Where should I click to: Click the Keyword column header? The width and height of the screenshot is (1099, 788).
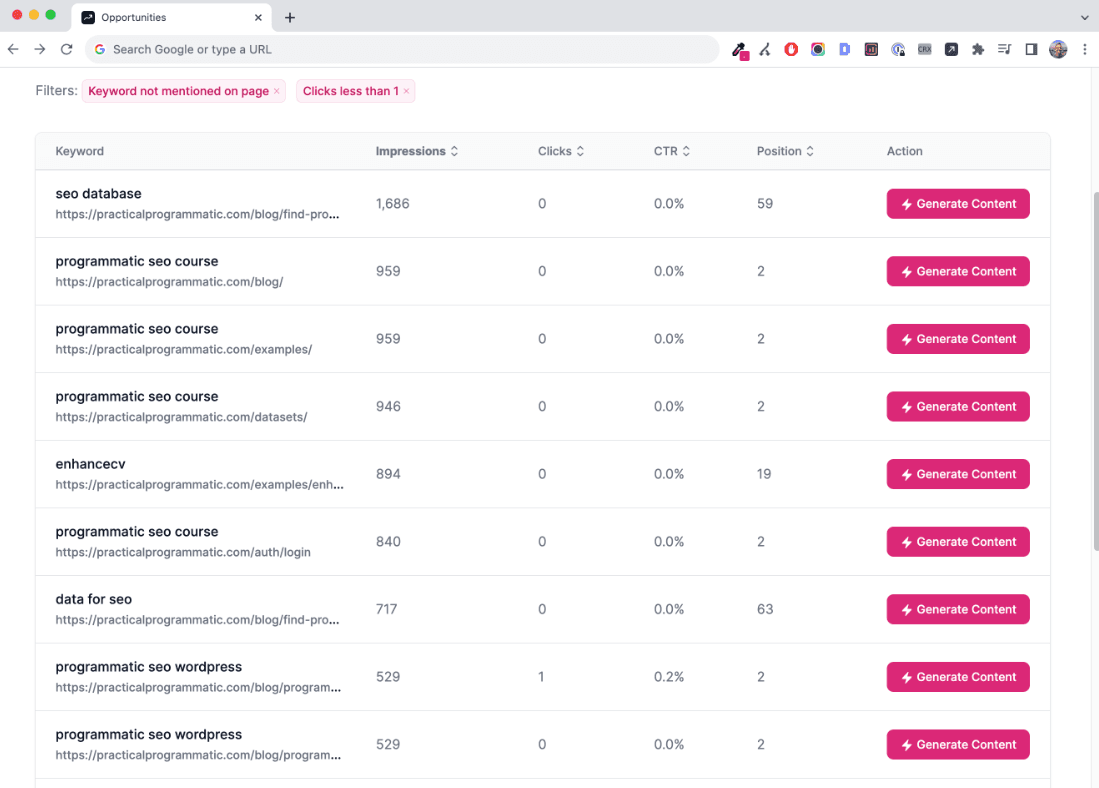pos(79,151)
